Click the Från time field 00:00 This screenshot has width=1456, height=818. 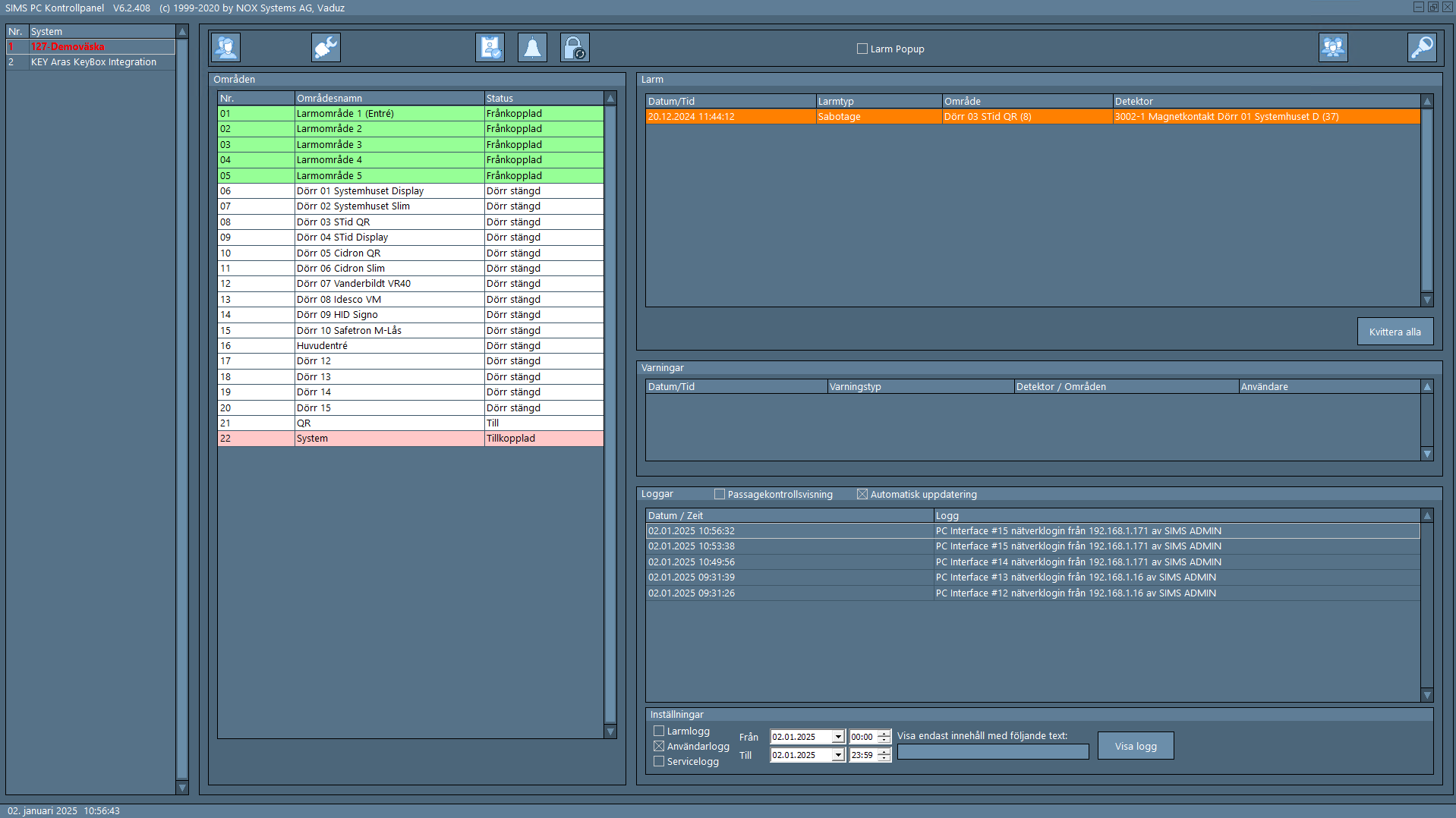(x=863, y=737)
